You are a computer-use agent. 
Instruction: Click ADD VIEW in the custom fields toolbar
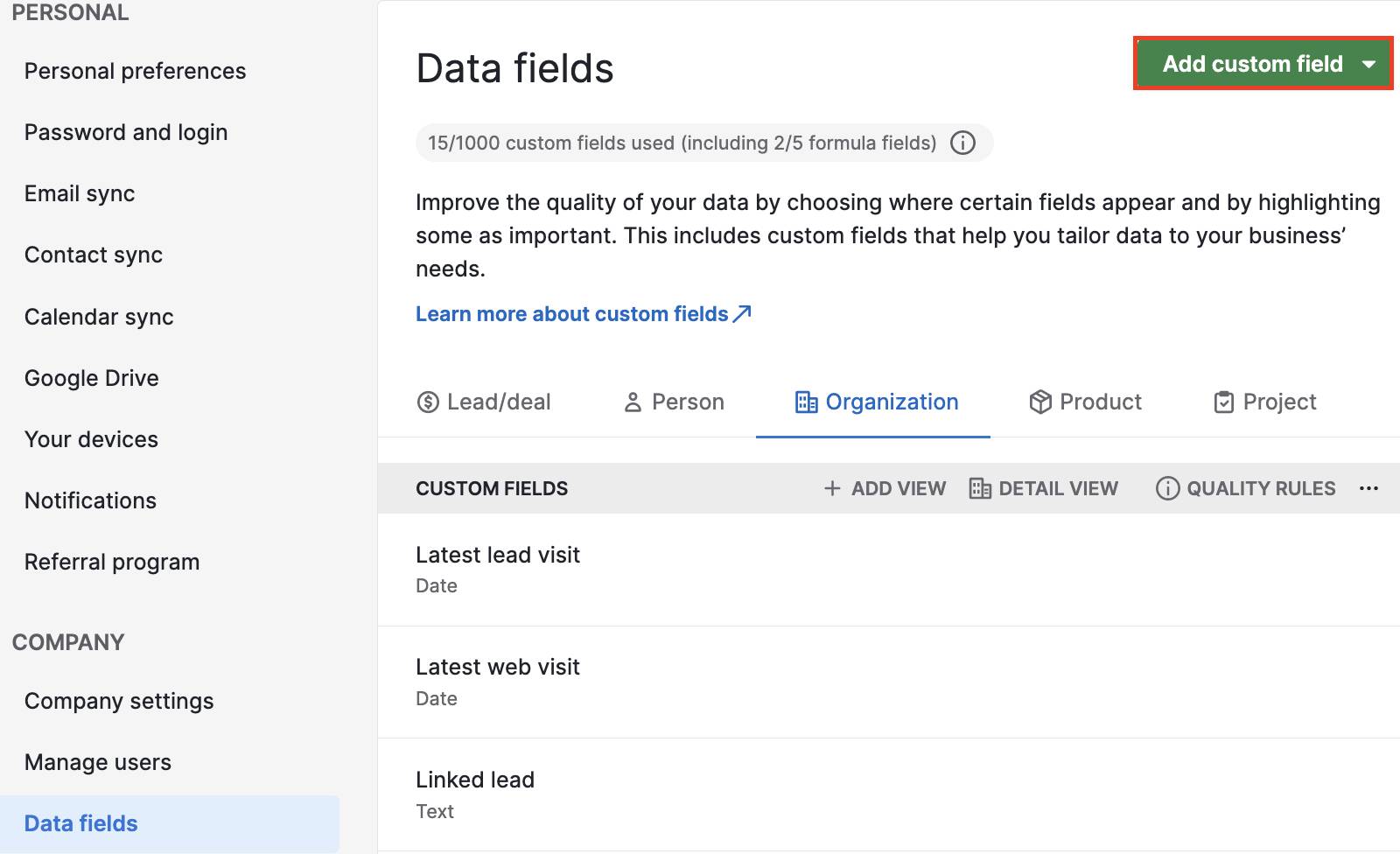point(885,488)
